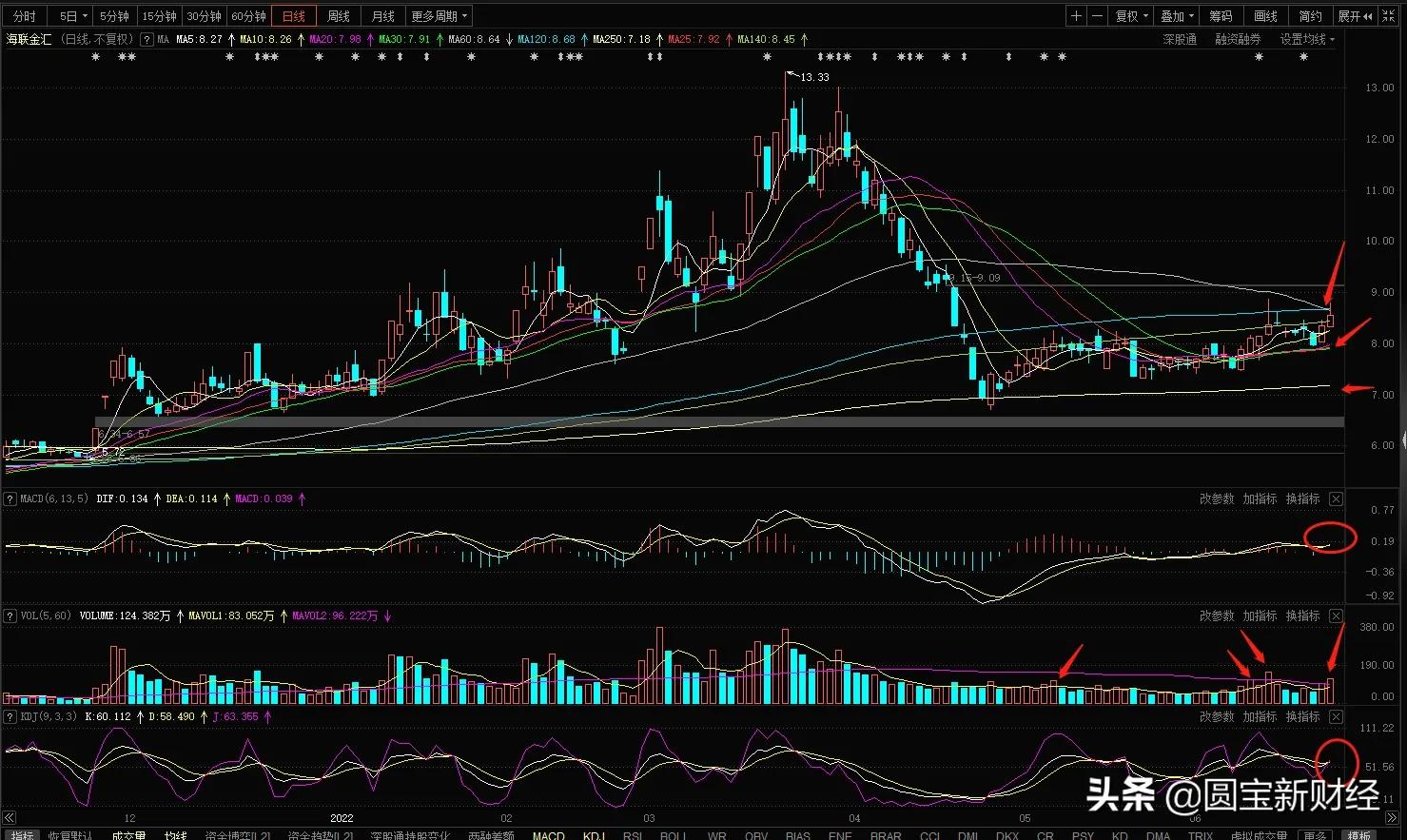
Task: Click the help icon next to MACD(6,13,5)
Action: click(x=10, y=499)
